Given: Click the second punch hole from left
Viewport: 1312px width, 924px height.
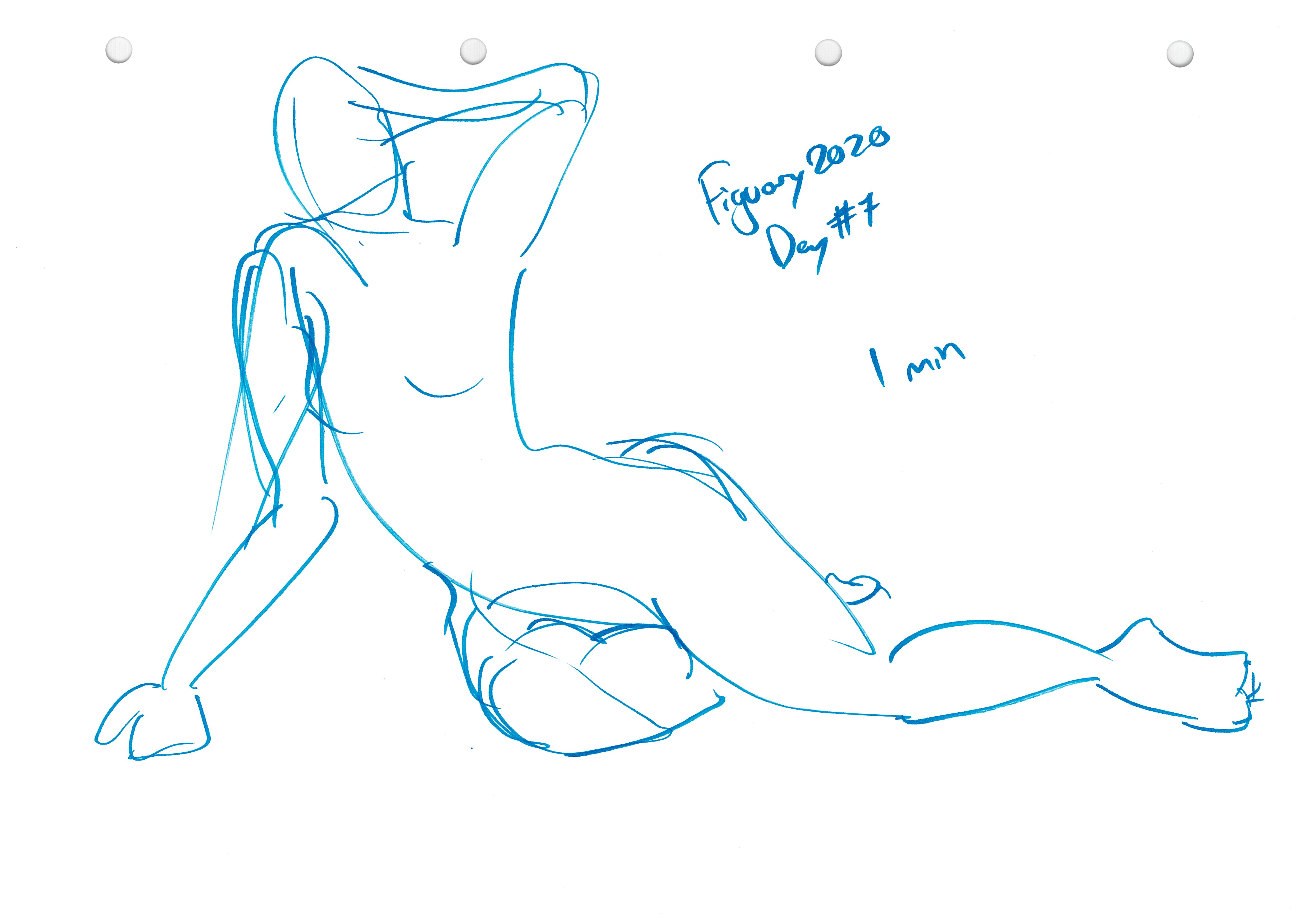Looking at the screenshot, I should [x=473, y=51].
